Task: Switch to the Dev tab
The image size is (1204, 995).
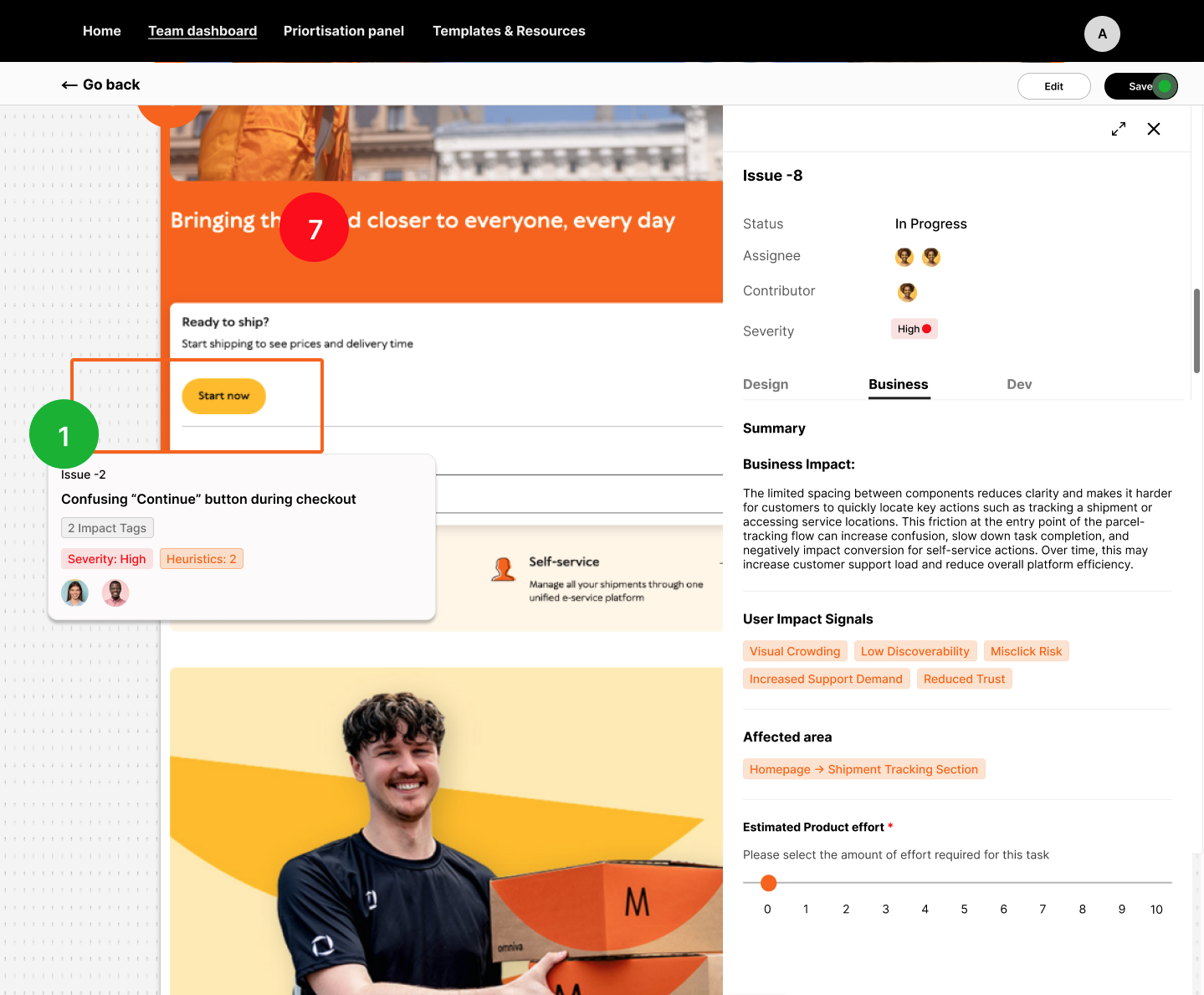Action: click(1019, 384)
